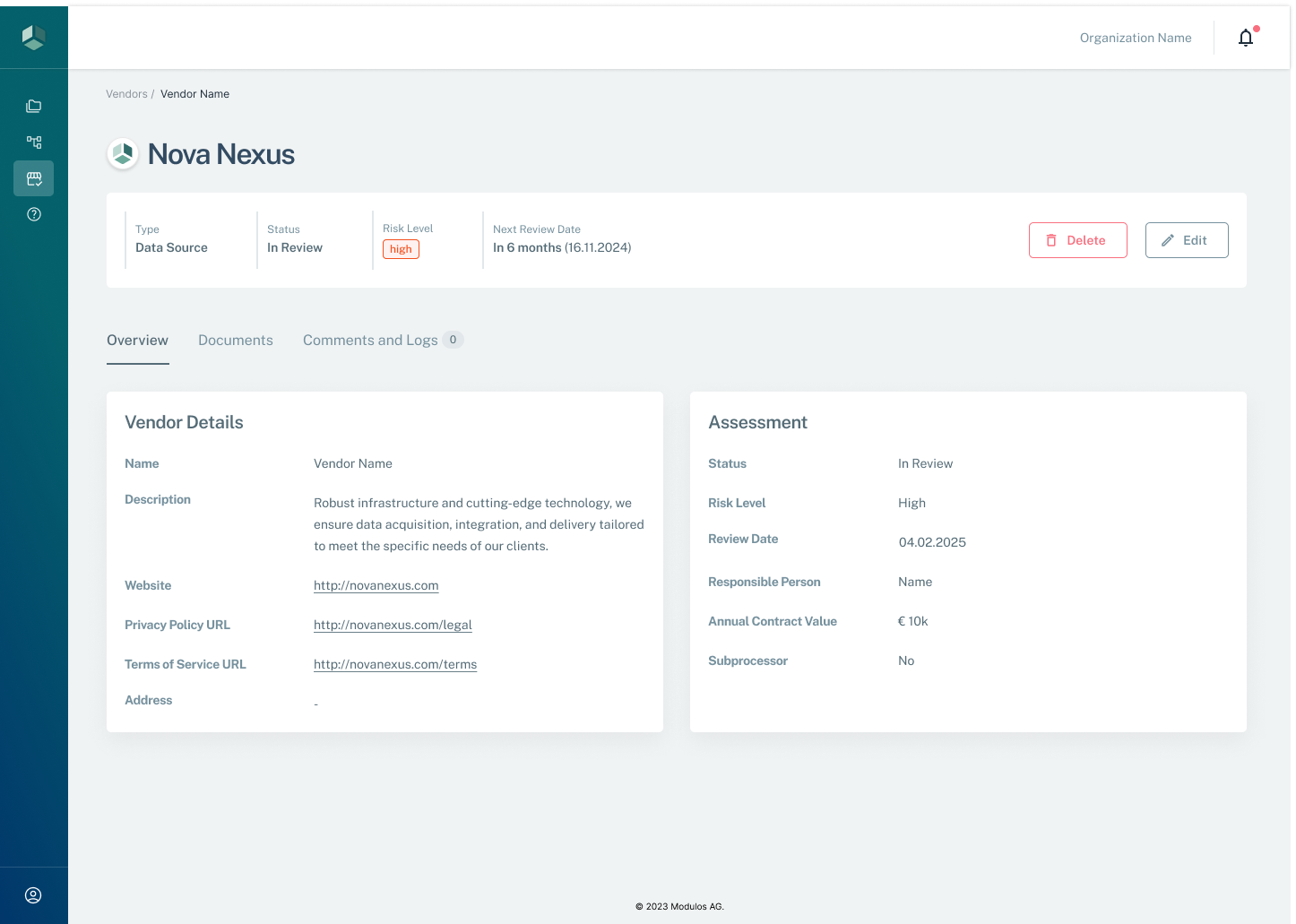This screenshot has height=924, width=1296.
Task: Click the trash icon inside the Delete button
Action: 1050,240
